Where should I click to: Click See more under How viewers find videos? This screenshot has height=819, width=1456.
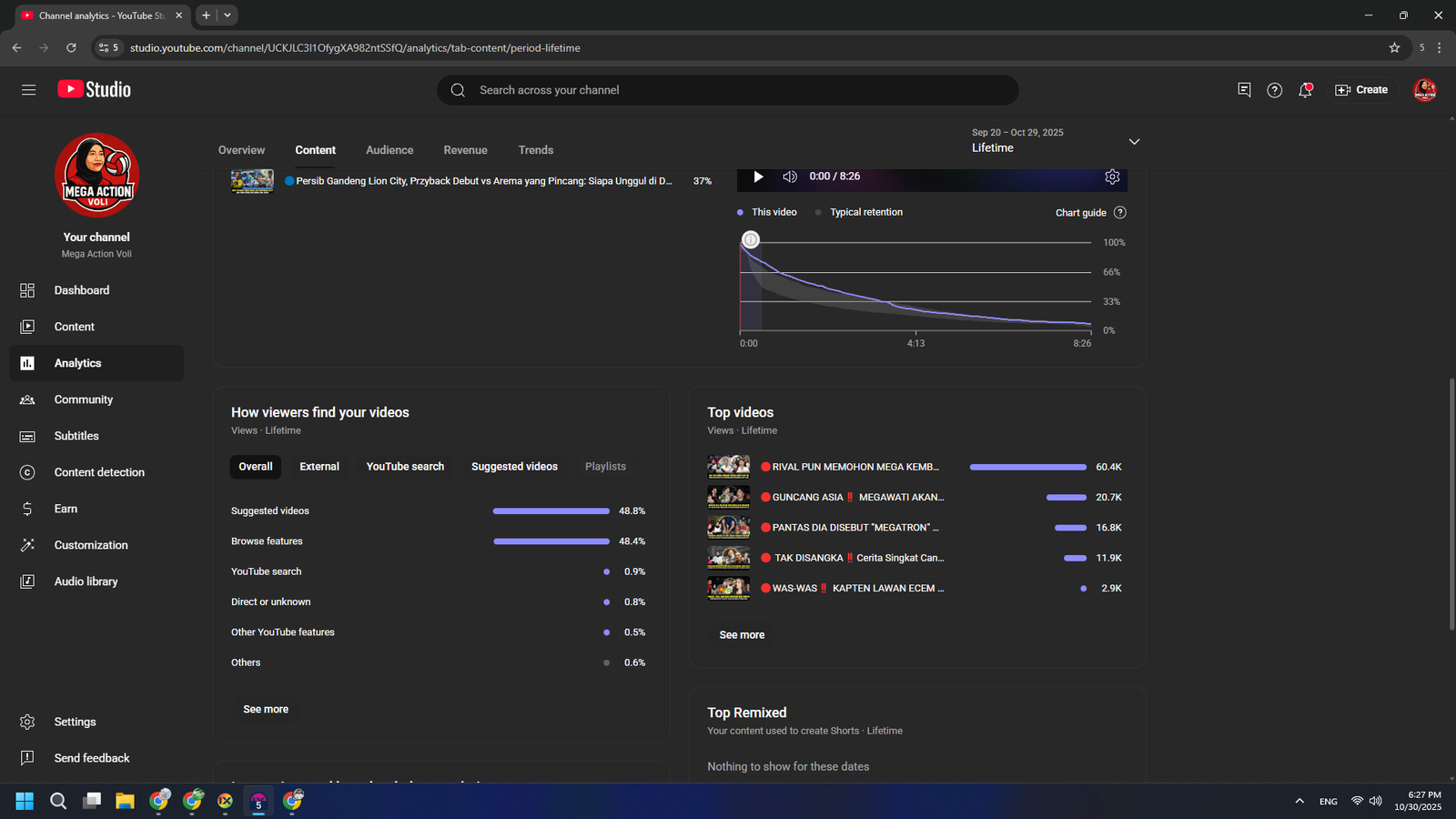click(x=266, y=710)
